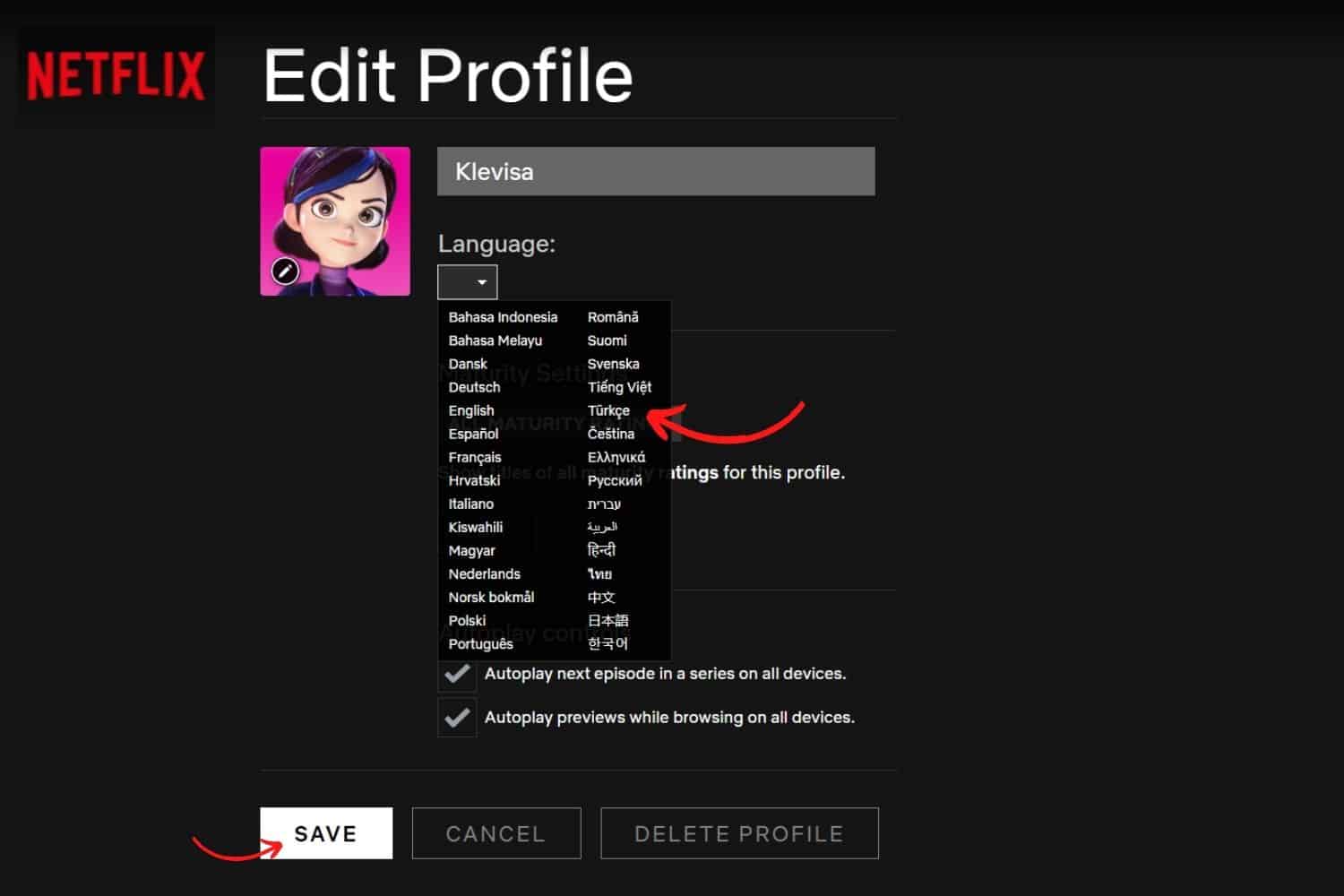The image size is (1344, 896).
Task: Select Čeština from language list
Action: [x=610, y=434]
